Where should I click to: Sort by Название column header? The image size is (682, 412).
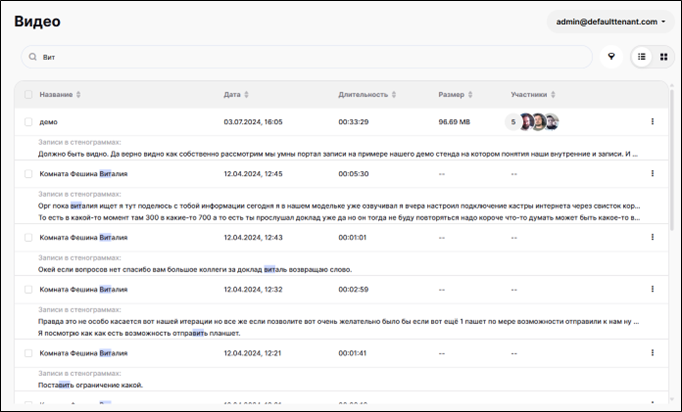(60, 95)
